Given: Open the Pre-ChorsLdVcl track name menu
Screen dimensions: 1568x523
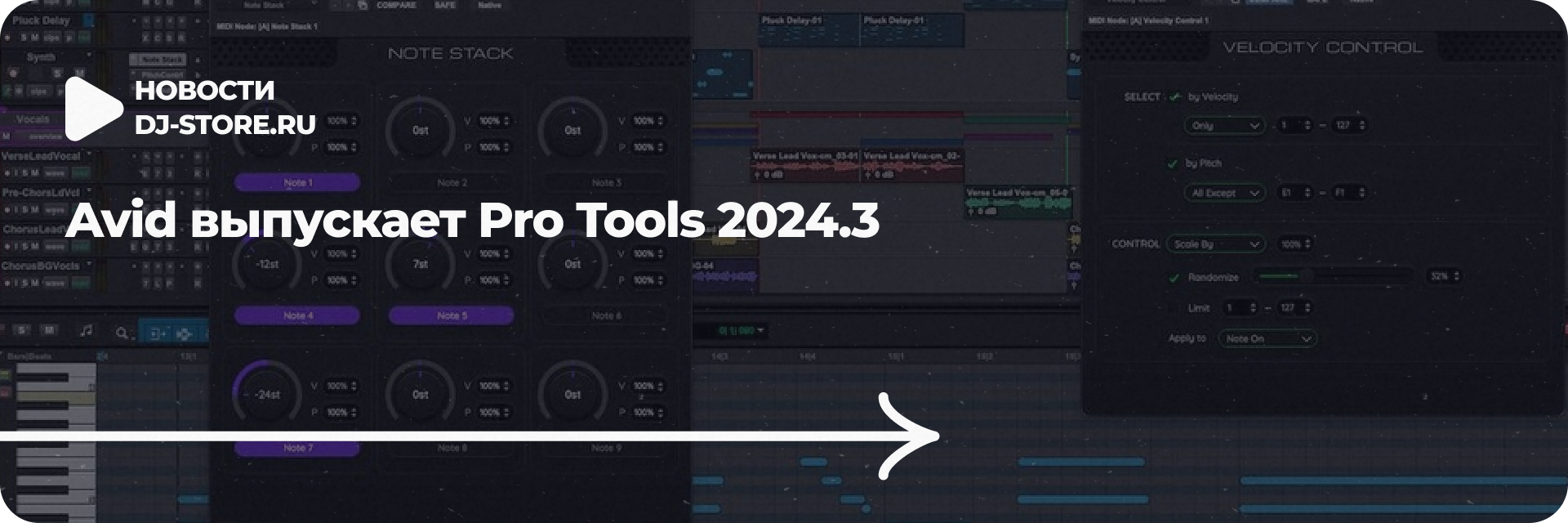Looking at the screenshot, I should 89,192.
